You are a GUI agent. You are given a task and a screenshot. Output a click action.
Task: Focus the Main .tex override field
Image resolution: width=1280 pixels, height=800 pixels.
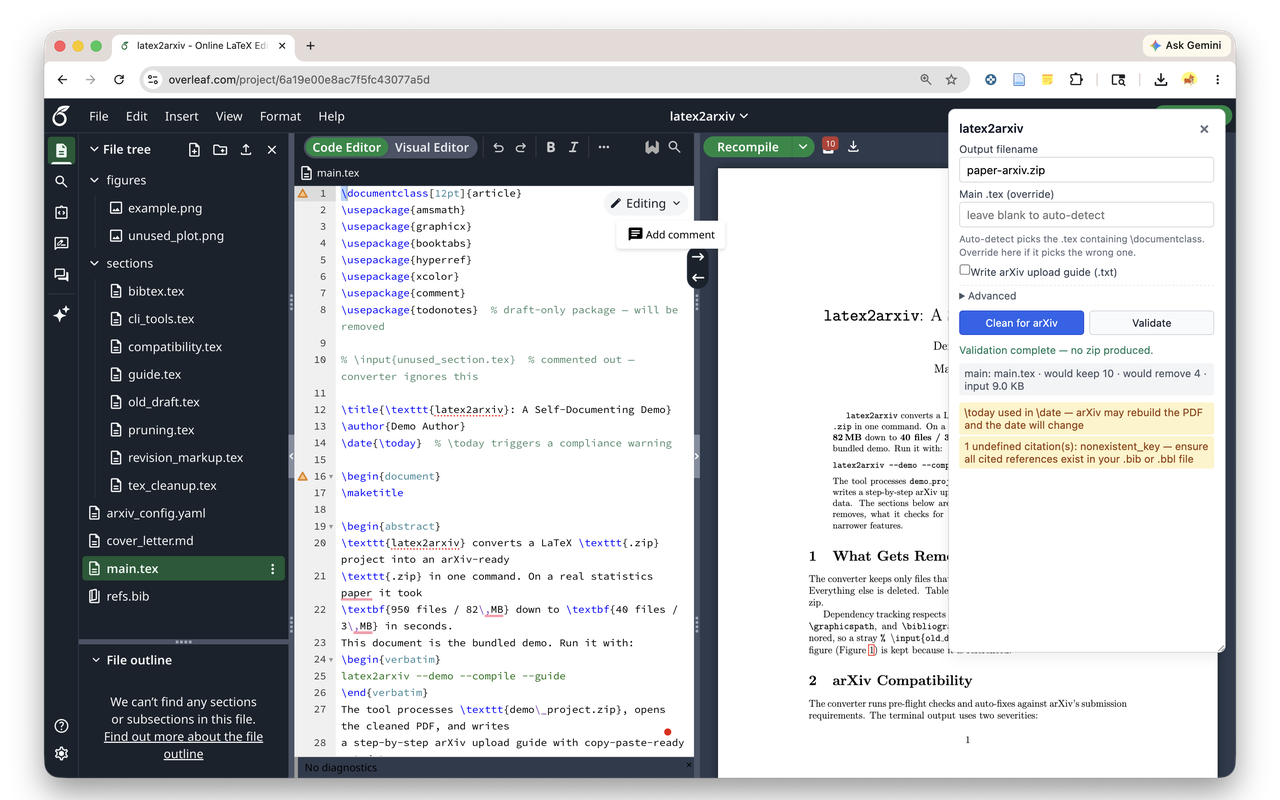tap(1086, 215)
